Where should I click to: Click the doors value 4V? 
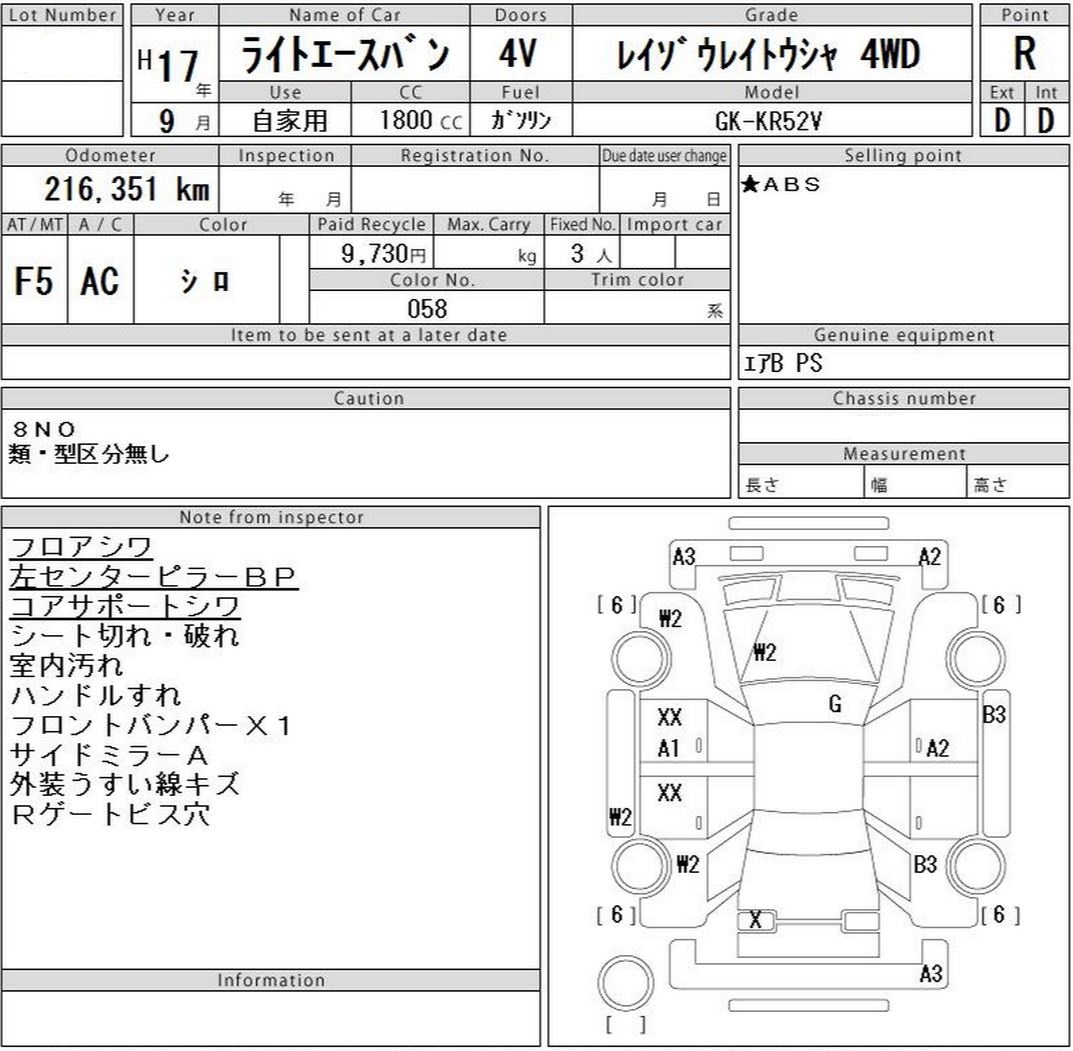(x=518, y=53)
